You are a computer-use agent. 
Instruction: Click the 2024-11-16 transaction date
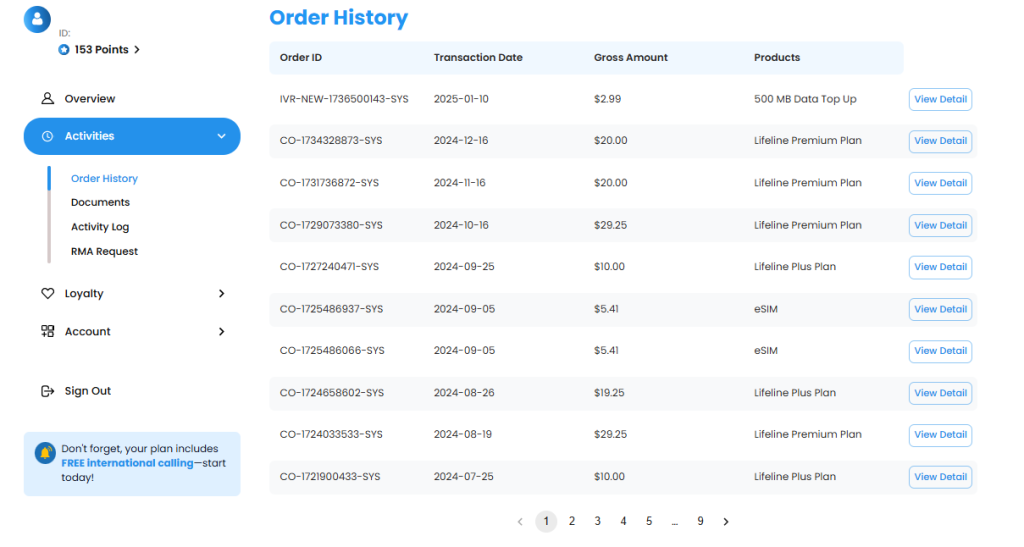click(460, 183)
